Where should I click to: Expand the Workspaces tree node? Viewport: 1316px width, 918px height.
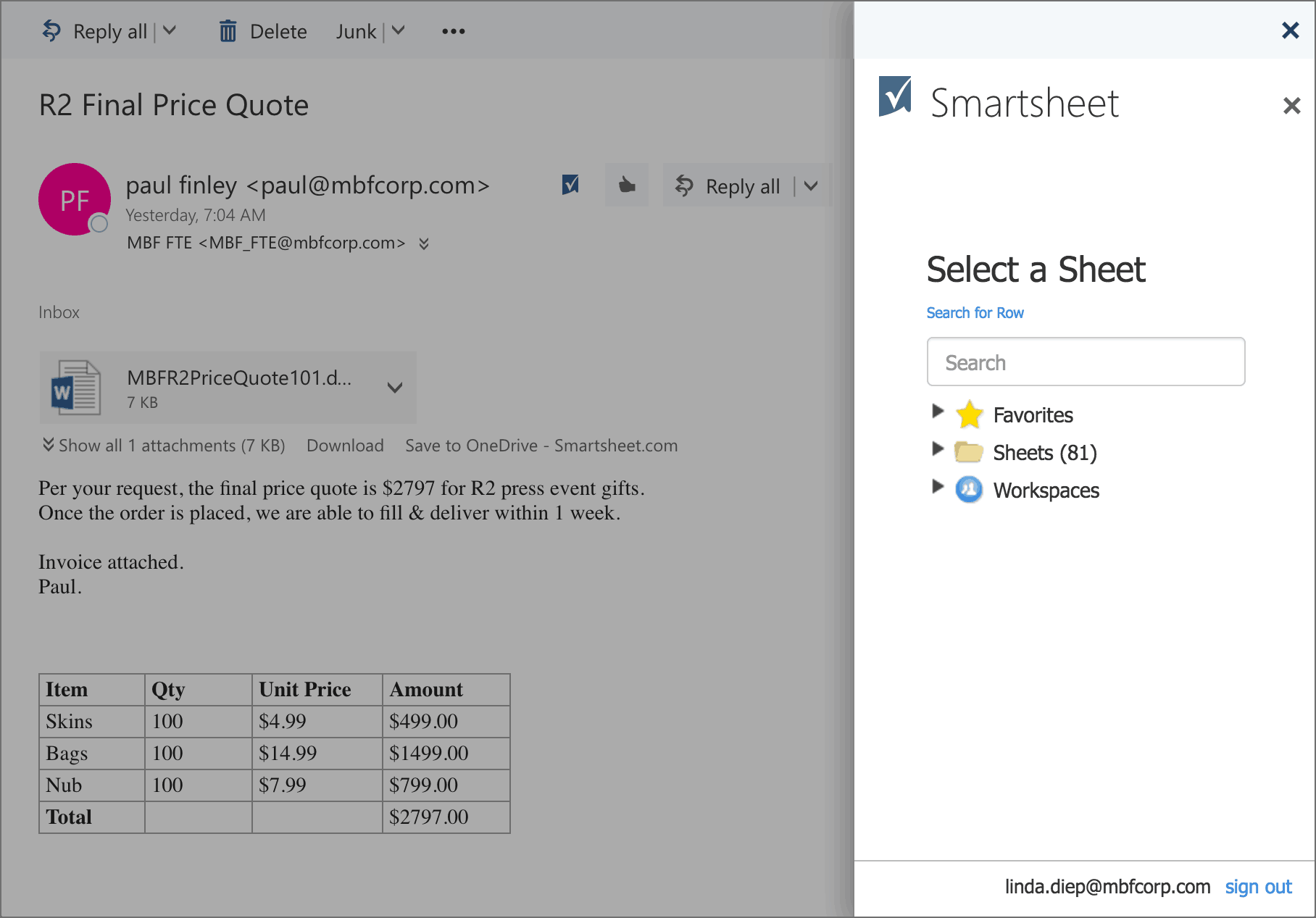click(x=938, y=487)
